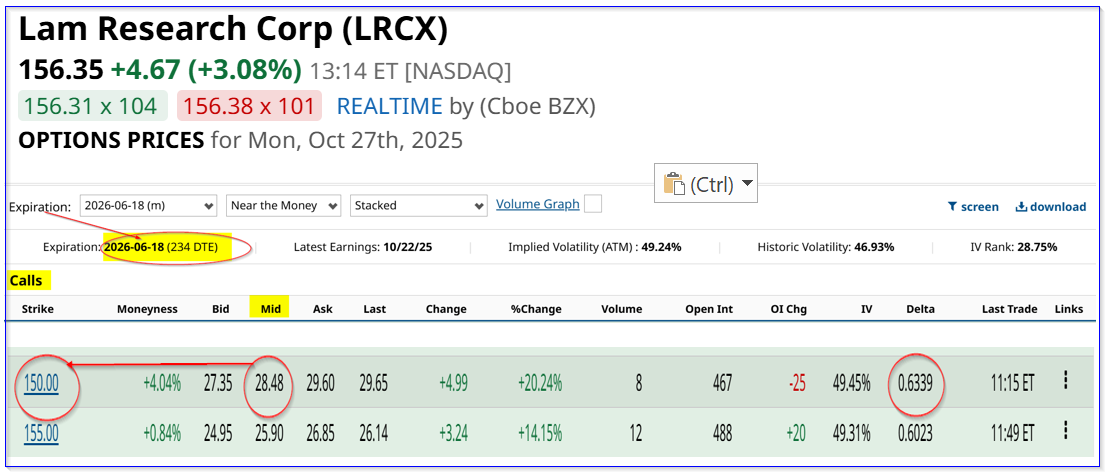Select the +20 OI change cell
The image size is (1109, 473).
[x=794, y=433]
